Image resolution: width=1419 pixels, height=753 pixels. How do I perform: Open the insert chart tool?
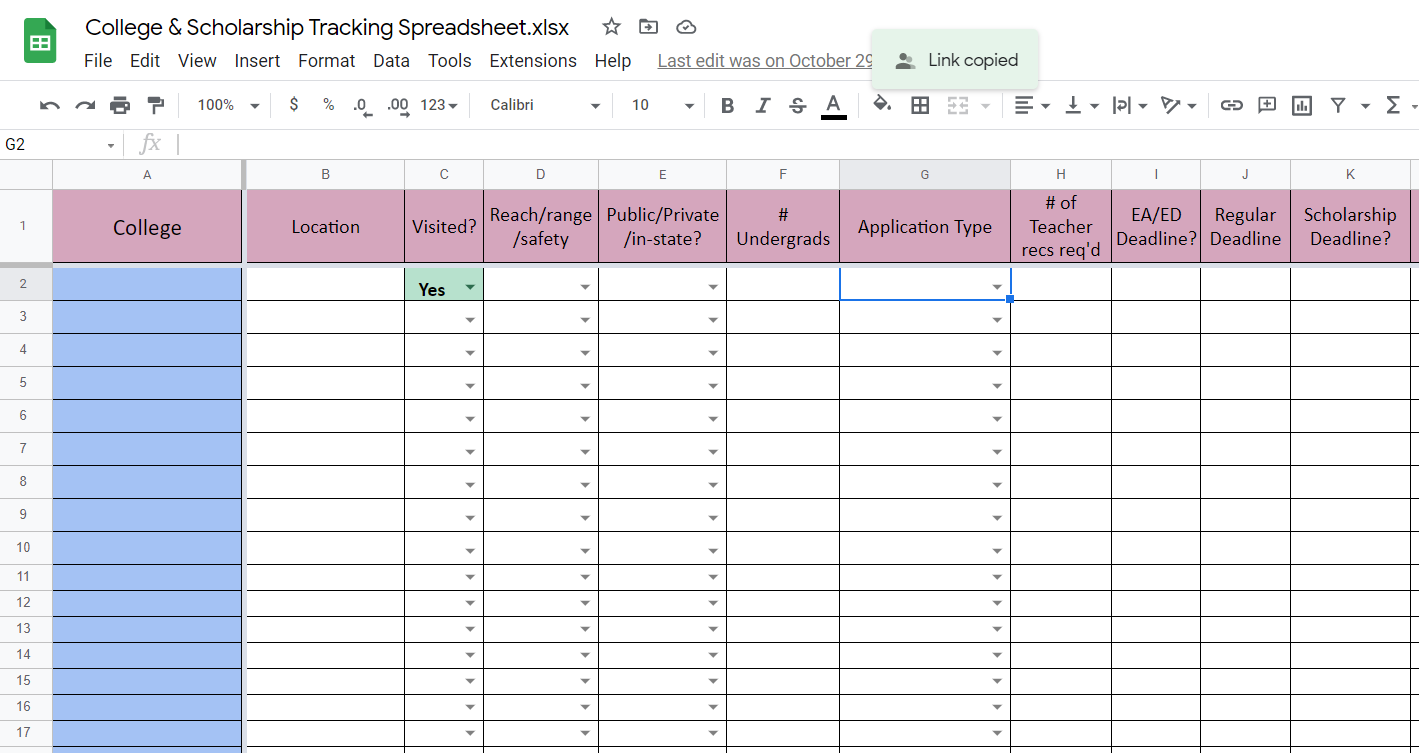click(x=1301, y=104)
